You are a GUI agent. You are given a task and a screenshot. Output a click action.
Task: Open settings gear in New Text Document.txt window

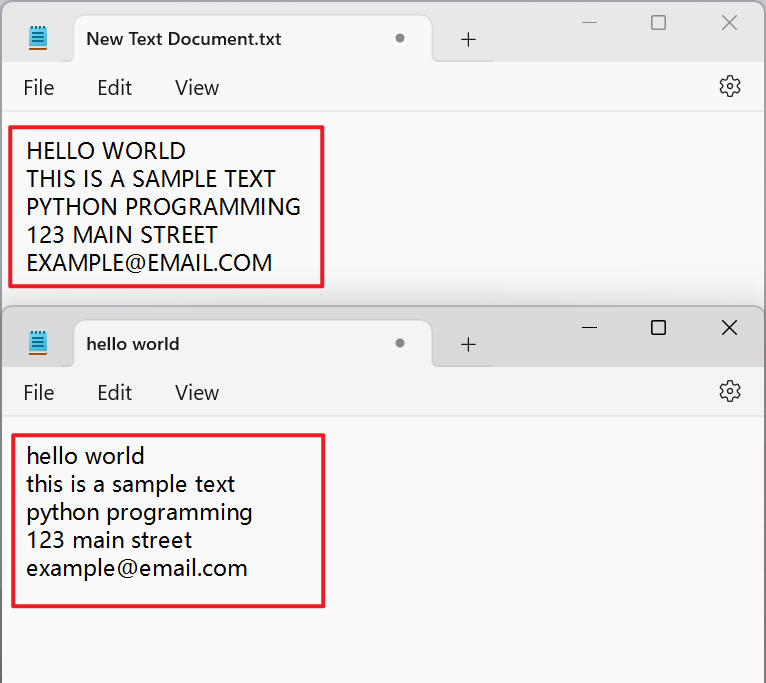click(x=729, y=87)
